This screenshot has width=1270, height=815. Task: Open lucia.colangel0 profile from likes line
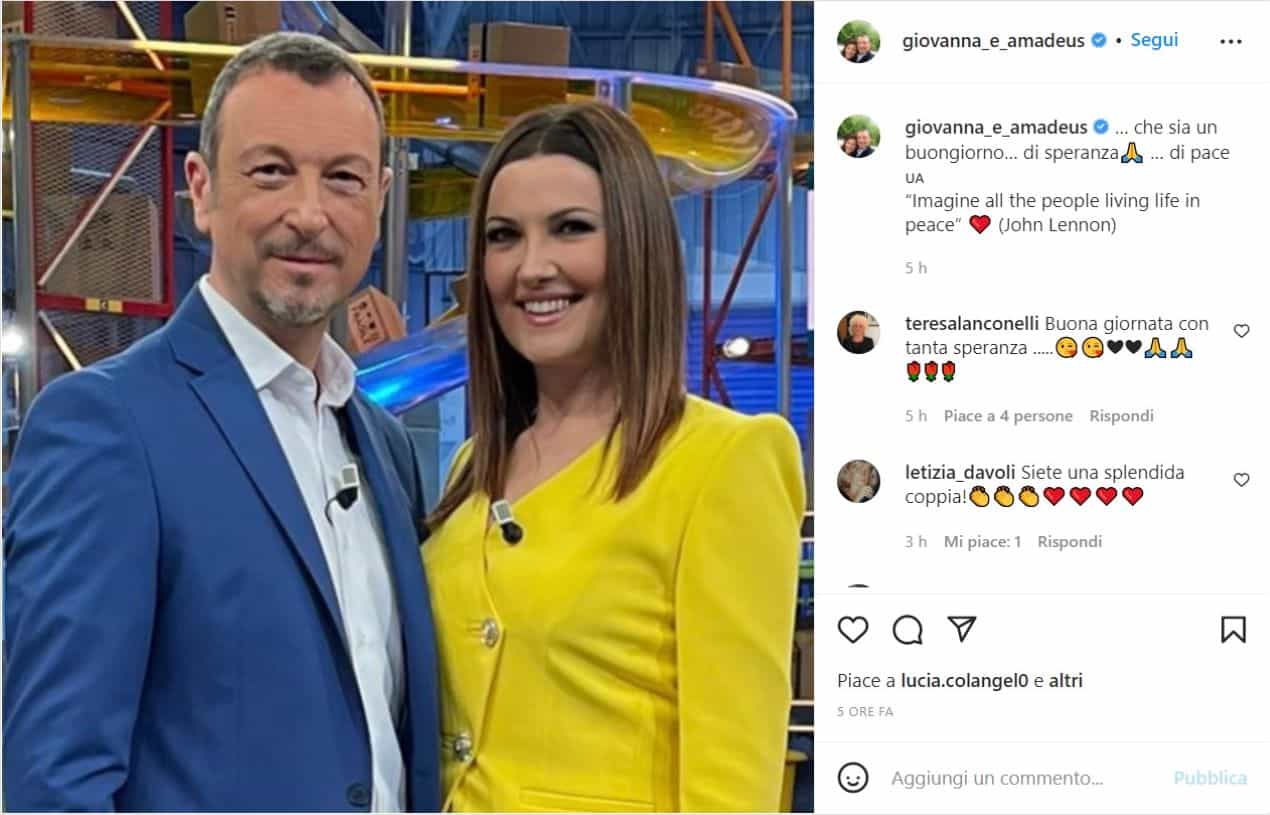click(x=965, y=681)
